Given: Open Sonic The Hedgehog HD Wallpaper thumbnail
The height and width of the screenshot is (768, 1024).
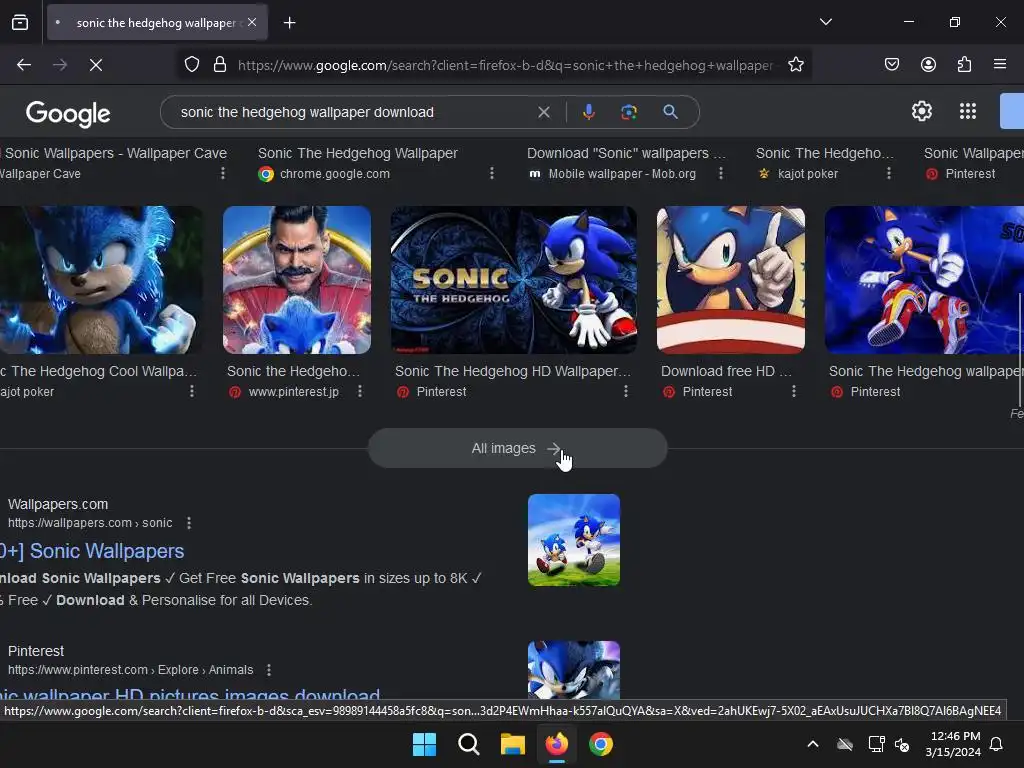Looking at the screenshot, I should click(514, 280).
